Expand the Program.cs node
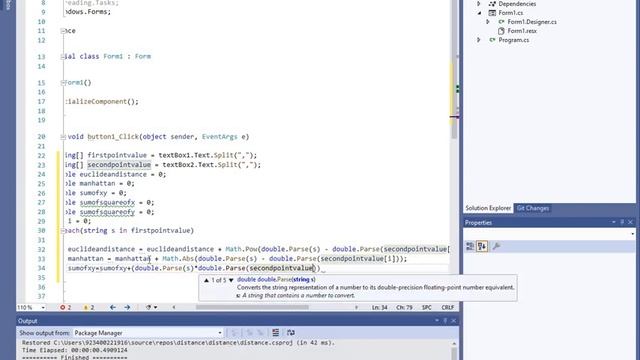 pos(479,40)
